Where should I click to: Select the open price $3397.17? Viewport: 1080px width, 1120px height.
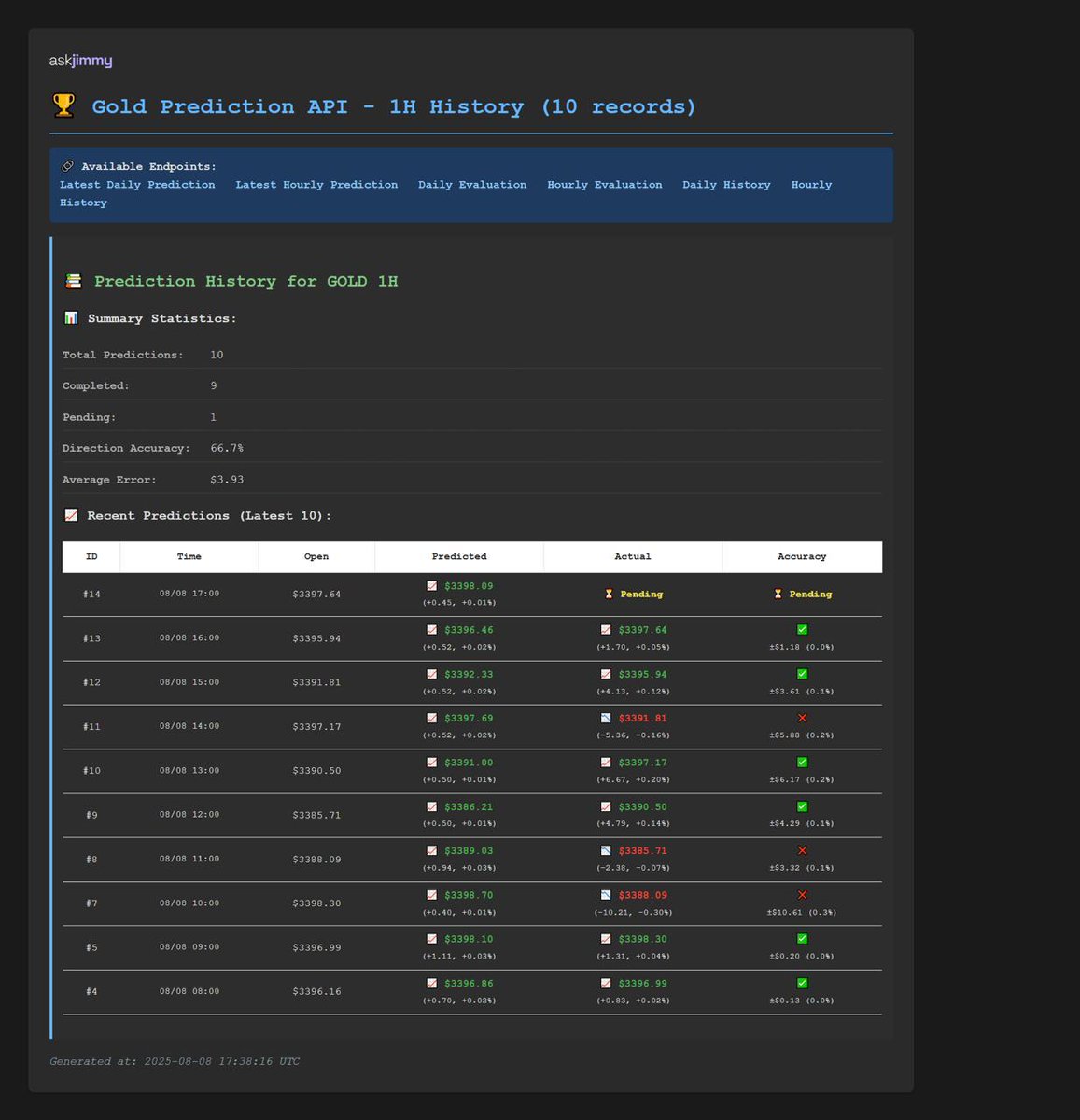[316, 726]
